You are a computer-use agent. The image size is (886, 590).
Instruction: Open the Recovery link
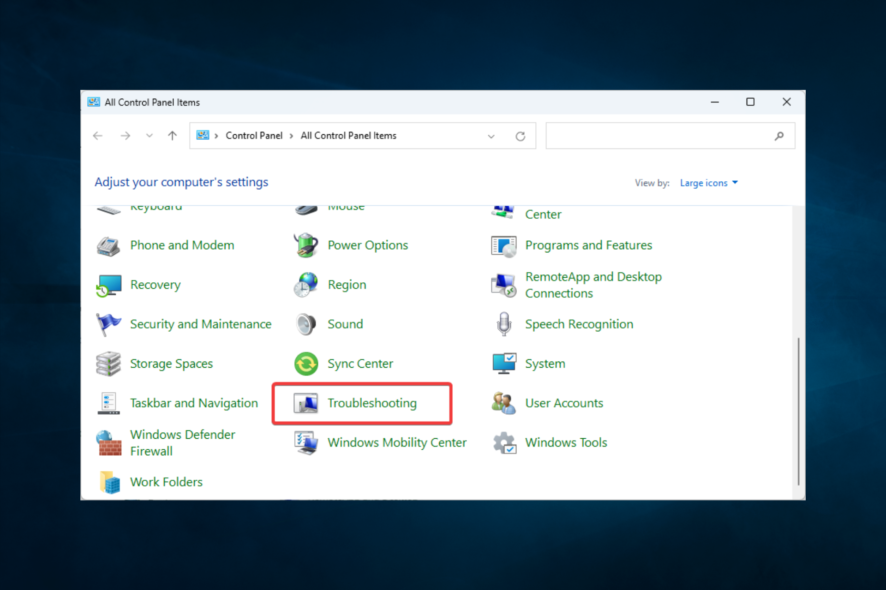pyautogui.click(x=155, y=285)
